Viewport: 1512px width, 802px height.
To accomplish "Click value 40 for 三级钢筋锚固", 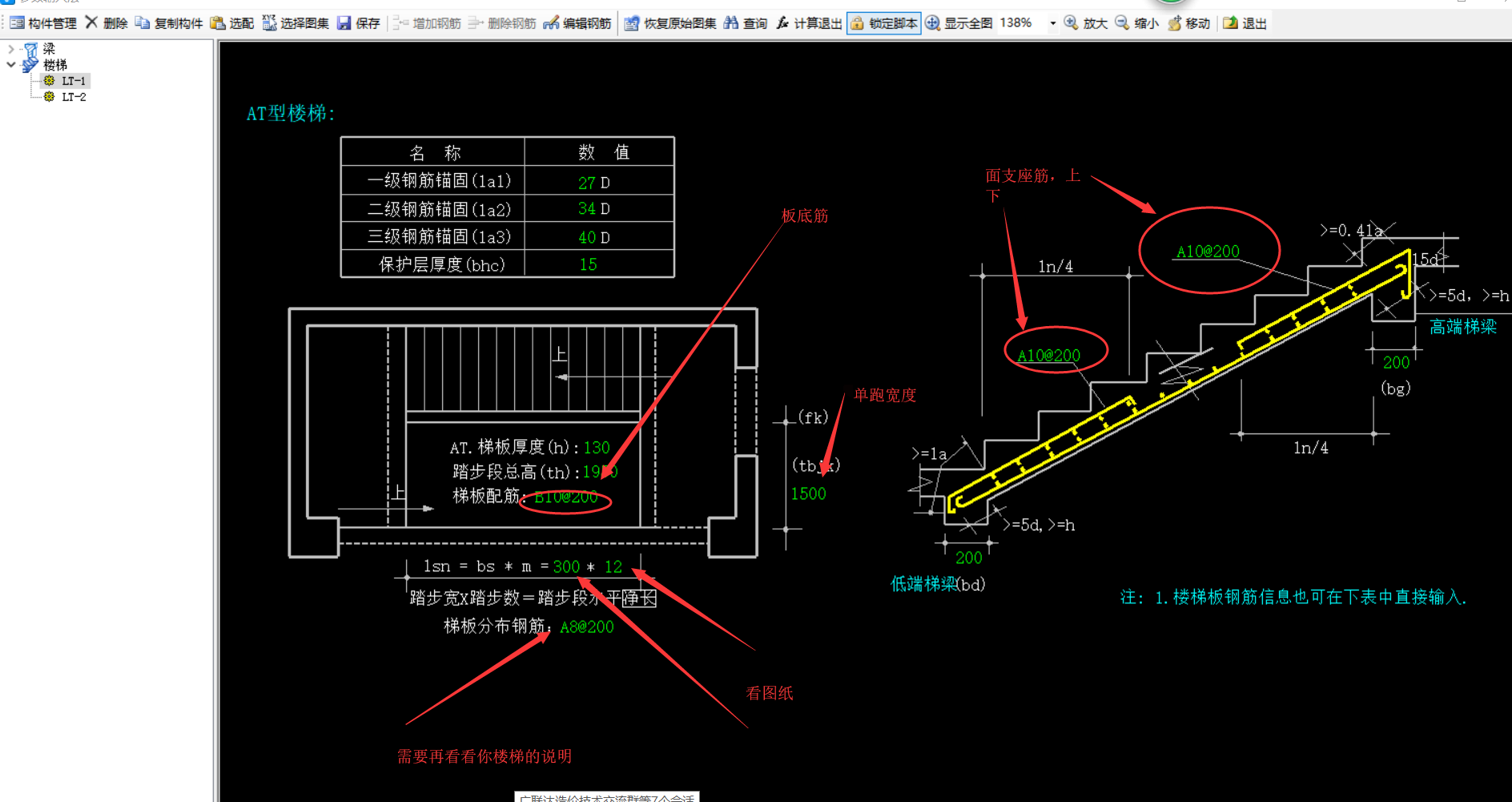I will [586, 237].
